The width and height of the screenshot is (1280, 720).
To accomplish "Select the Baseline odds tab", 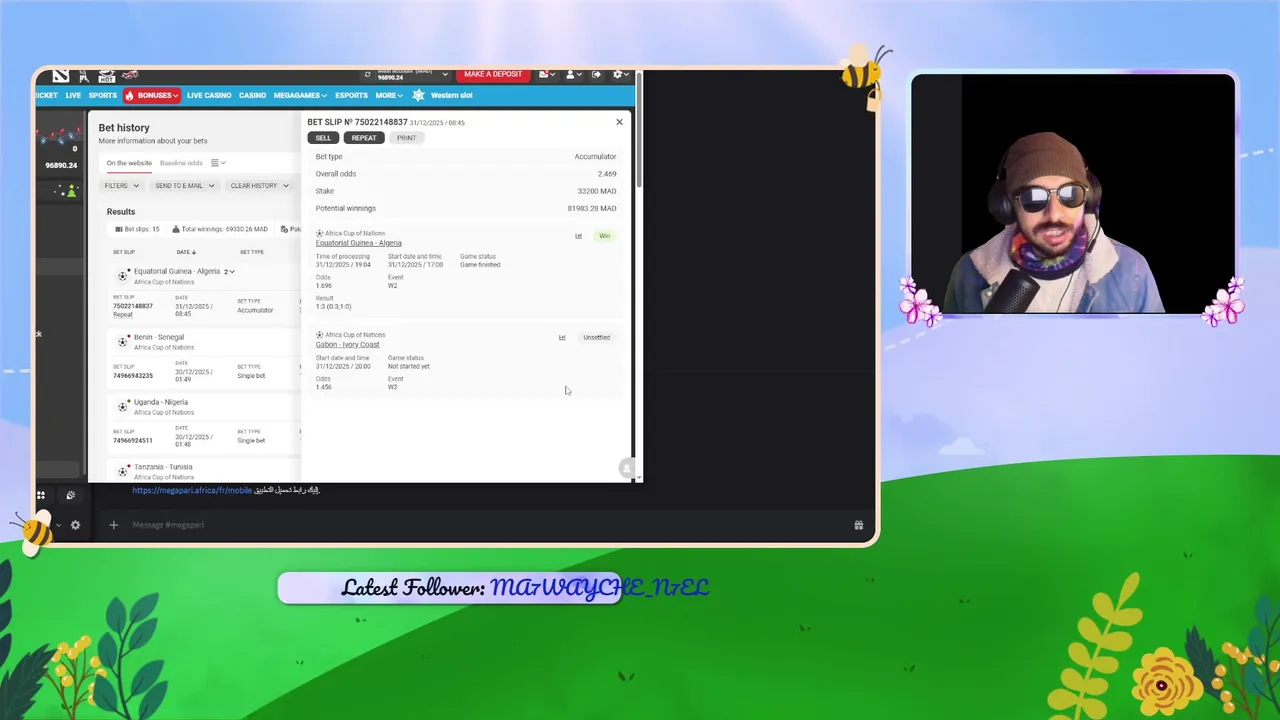I will pos(181,163).
